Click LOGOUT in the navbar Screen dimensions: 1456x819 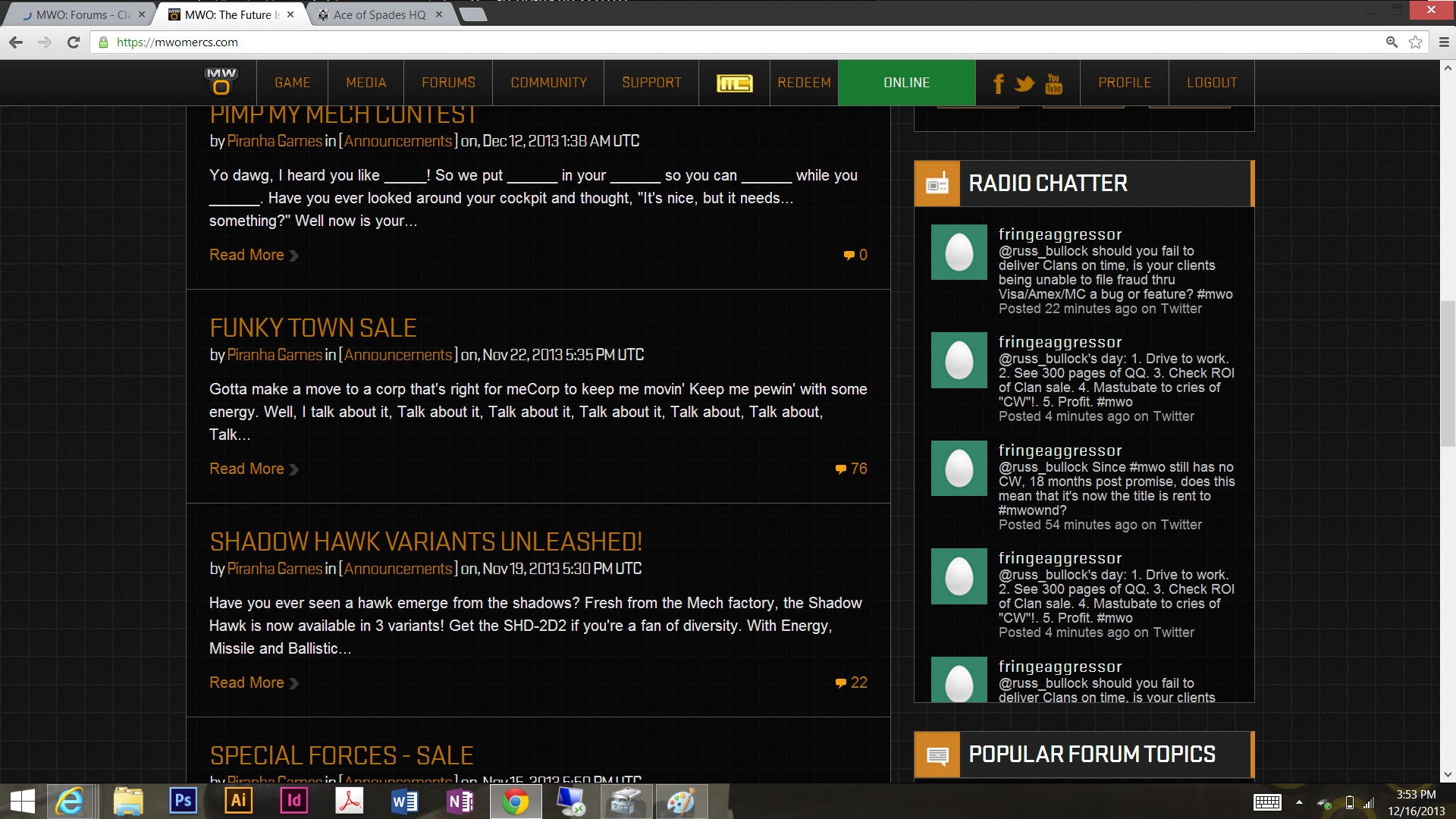tap(1212, 83)
